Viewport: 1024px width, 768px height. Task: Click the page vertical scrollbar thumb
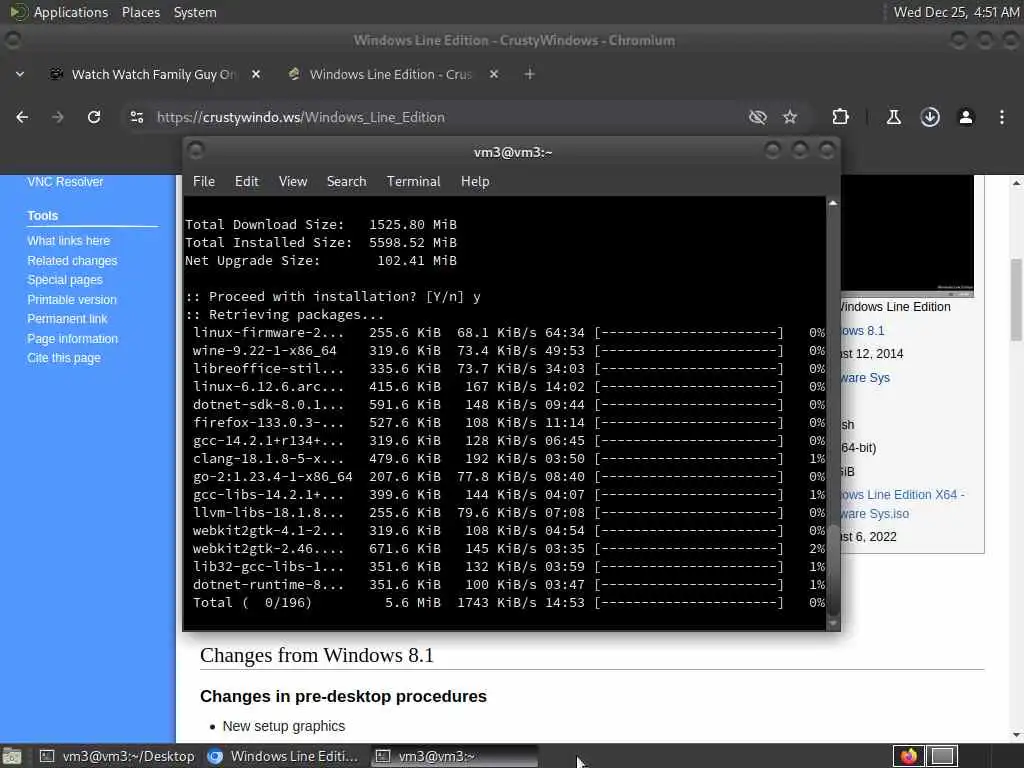[1016, 300]
